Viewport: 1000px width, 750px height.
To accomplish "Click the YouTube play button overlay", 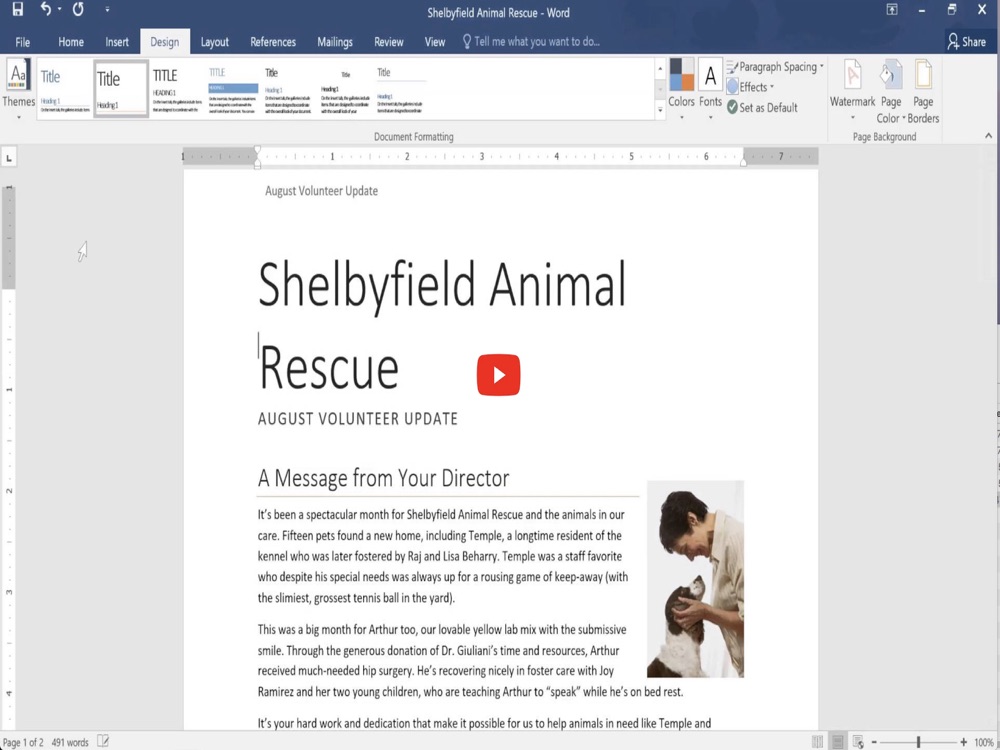I will [x=498, y=375].
